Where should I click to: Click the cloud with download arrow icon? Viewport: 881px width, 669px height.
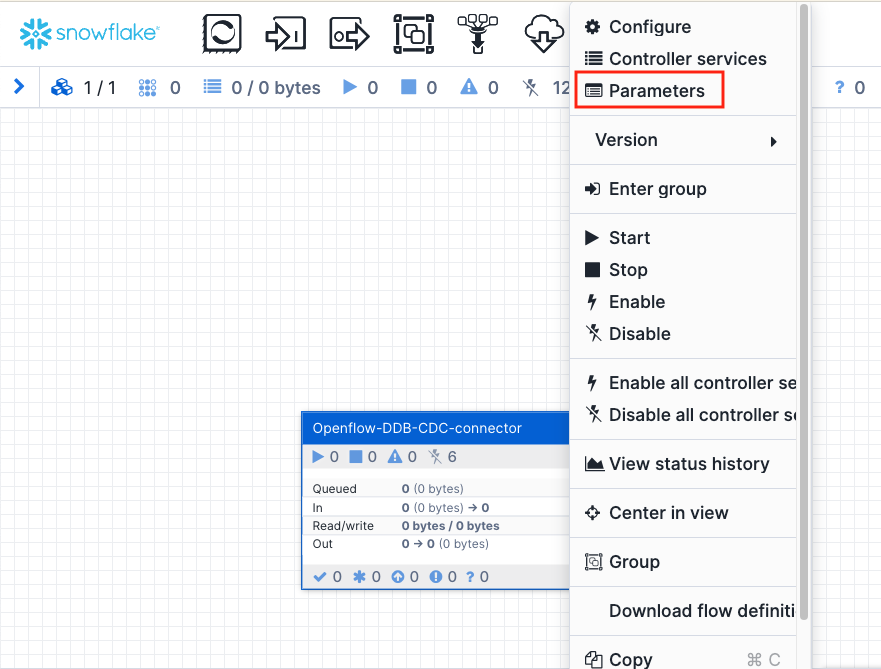click(543, 34)
